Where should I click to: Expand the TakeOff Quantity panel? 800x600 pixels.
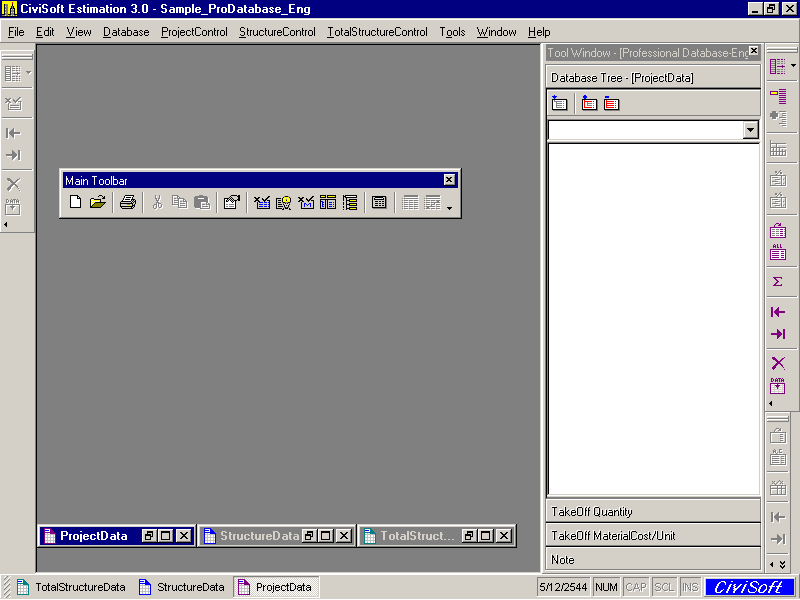653,511
